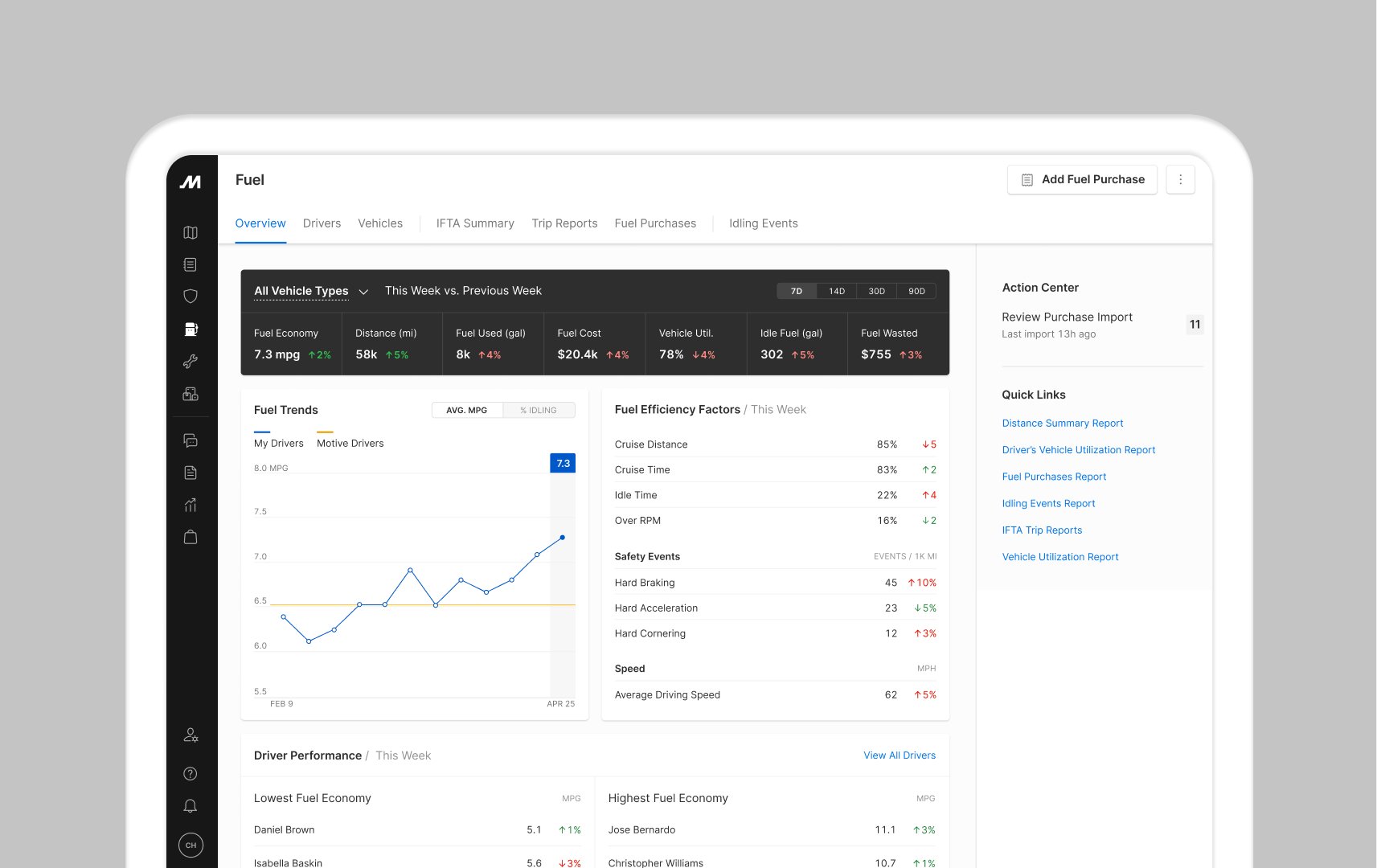Click the chat messages sidebar icon
Screen dimensions: 1377x868
[191, 440]
